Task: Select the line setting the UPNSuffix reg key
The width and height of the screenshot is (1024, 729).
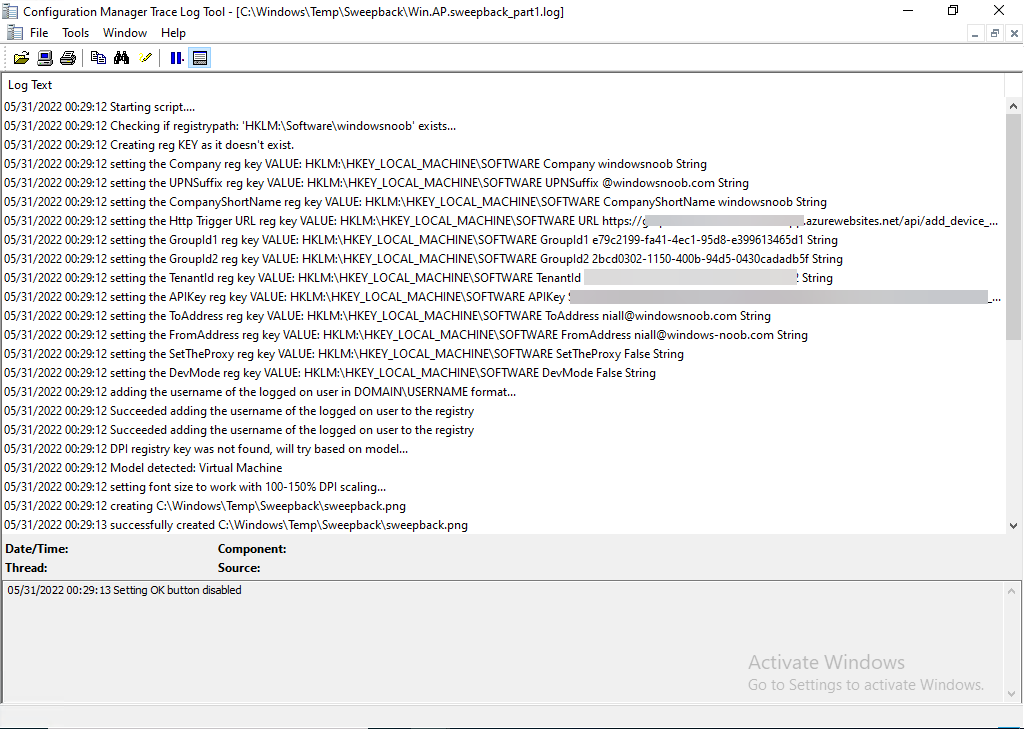Action: [503, 183]
